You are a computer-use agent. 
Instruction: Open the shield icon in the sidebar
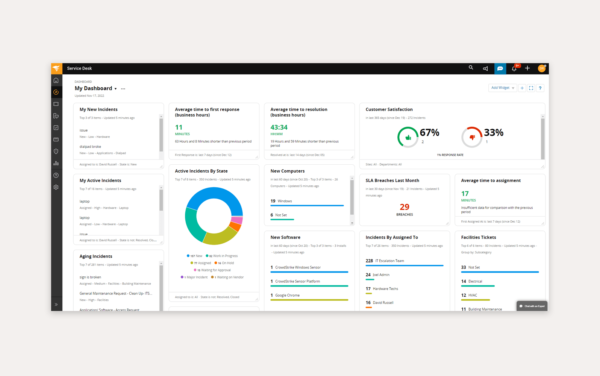click(x=56, y=151)
